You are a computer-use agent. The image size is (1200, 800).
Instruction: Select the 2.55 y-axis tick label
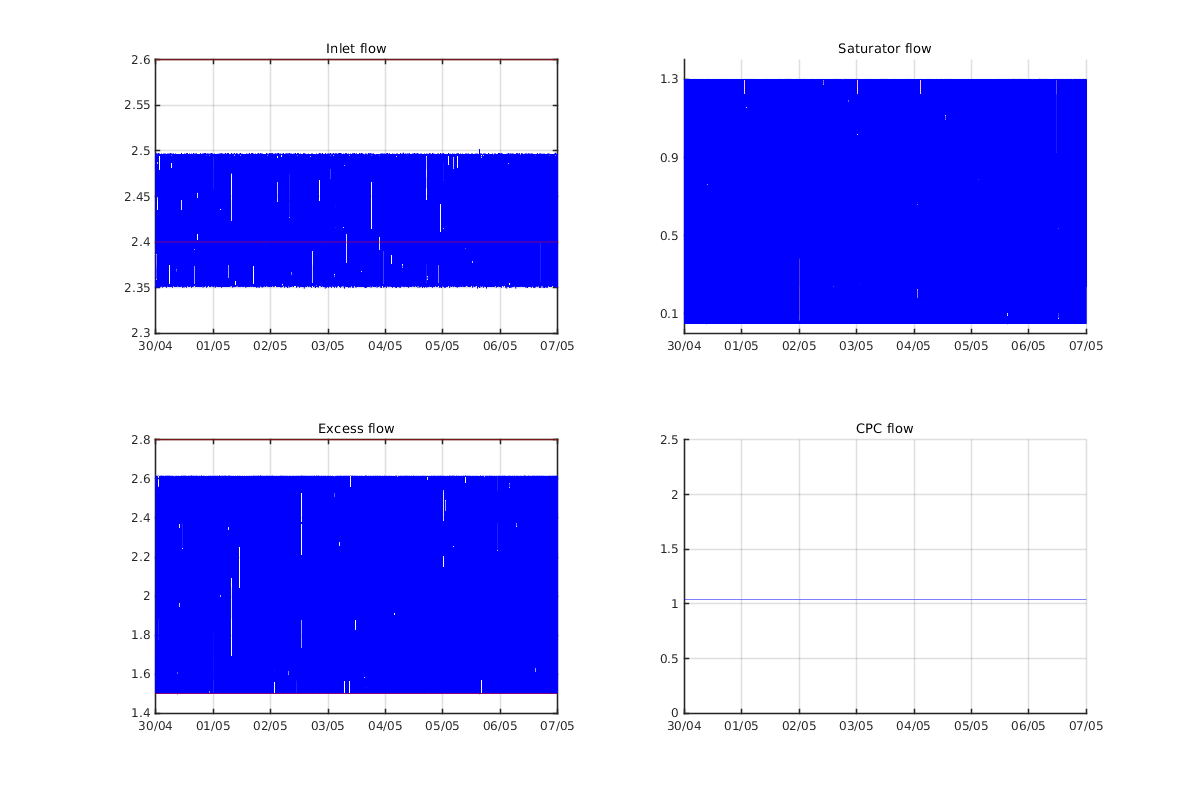pyautogui.click(x=137, y=105)
